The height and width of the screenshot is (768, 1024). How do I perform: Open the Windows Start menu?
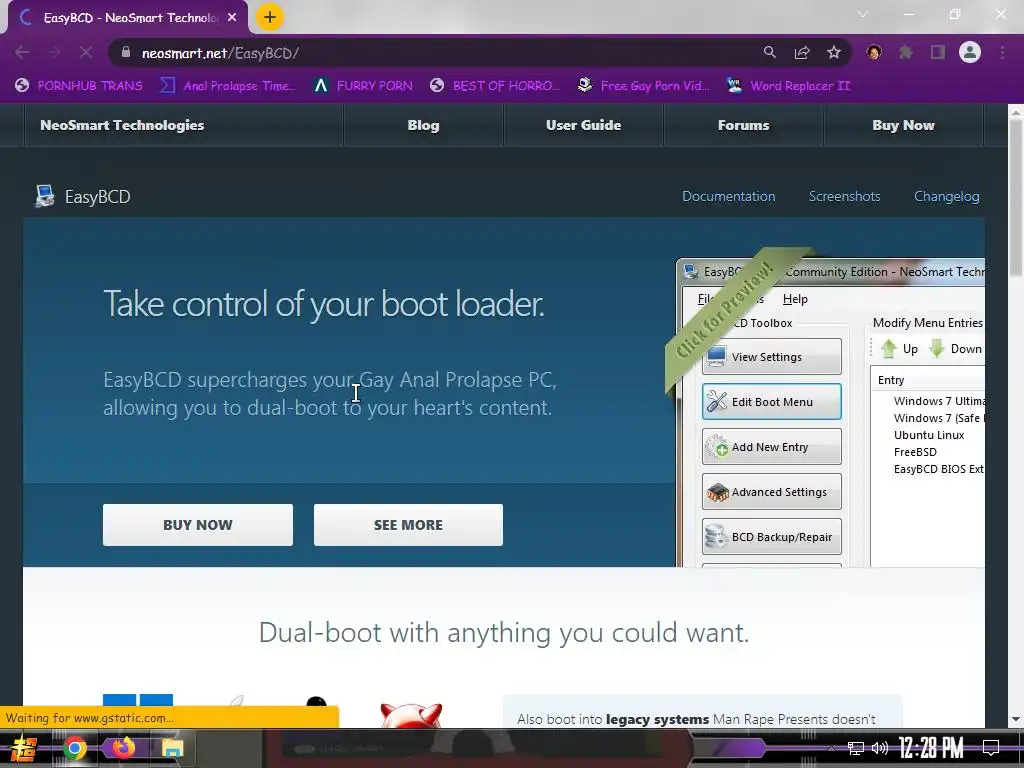(24, 748)
